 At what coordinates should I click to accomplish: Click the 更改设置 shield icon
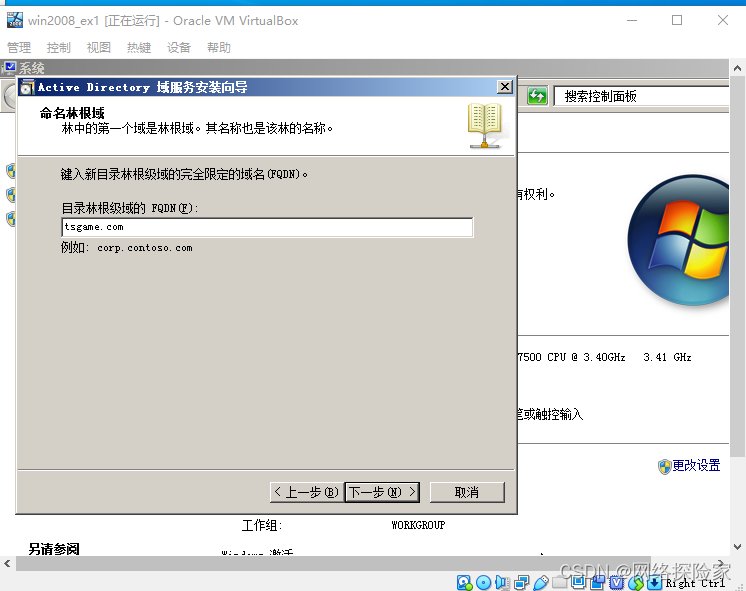[x=664, y=467]
